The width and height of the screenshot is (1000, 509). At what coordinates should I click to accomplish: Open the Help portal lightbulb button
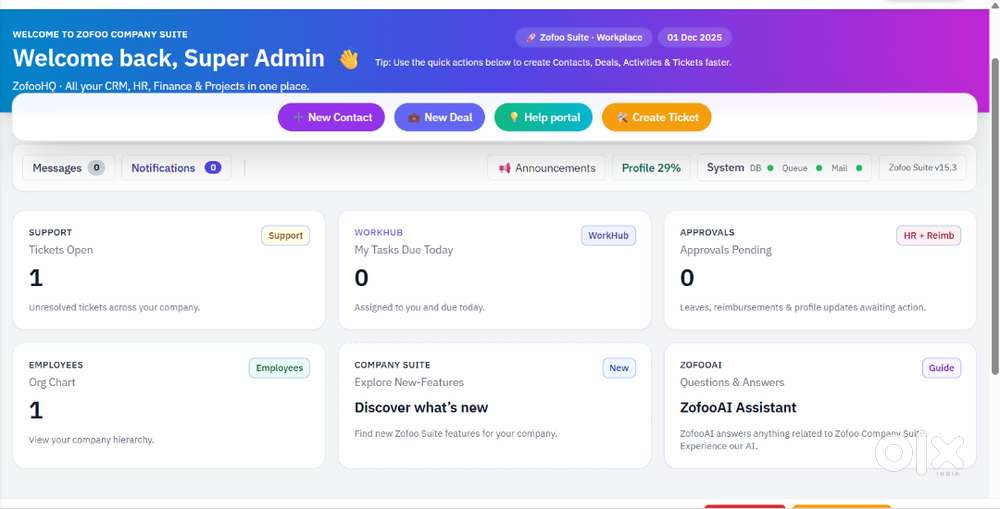click(543, 117)
